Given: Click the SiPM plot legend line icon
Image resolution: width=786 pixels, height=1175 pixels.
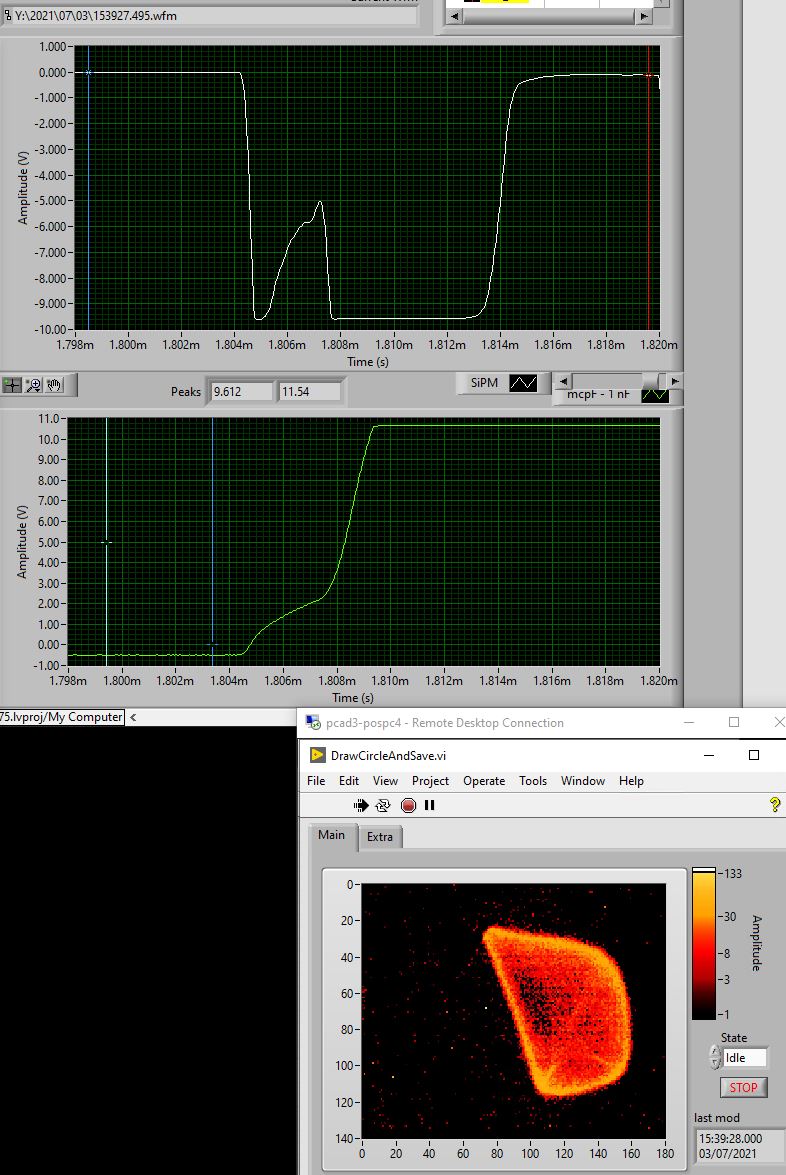Looking at the screenshot, I should pos(523,383).
